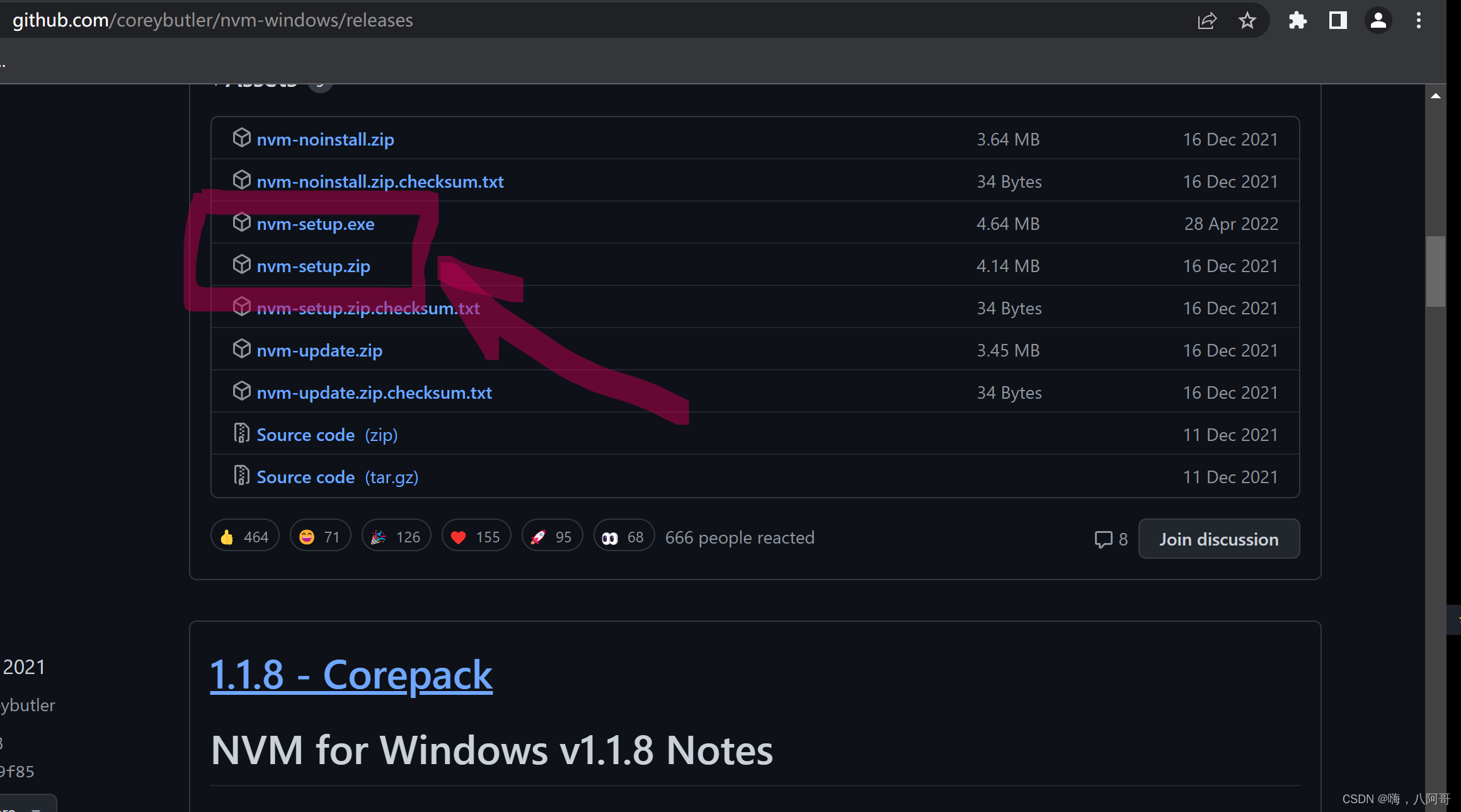Click the page vertical scrollbar thumb
The height and width of the screenshot is (812, 1461).
tap(1435, 271)
